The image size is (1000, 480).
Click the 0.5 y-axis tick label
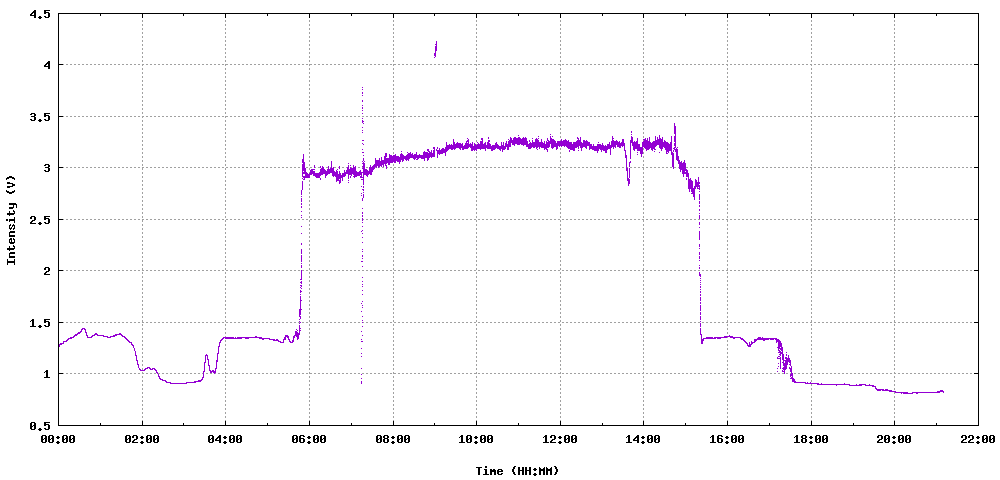click(40, 425)
